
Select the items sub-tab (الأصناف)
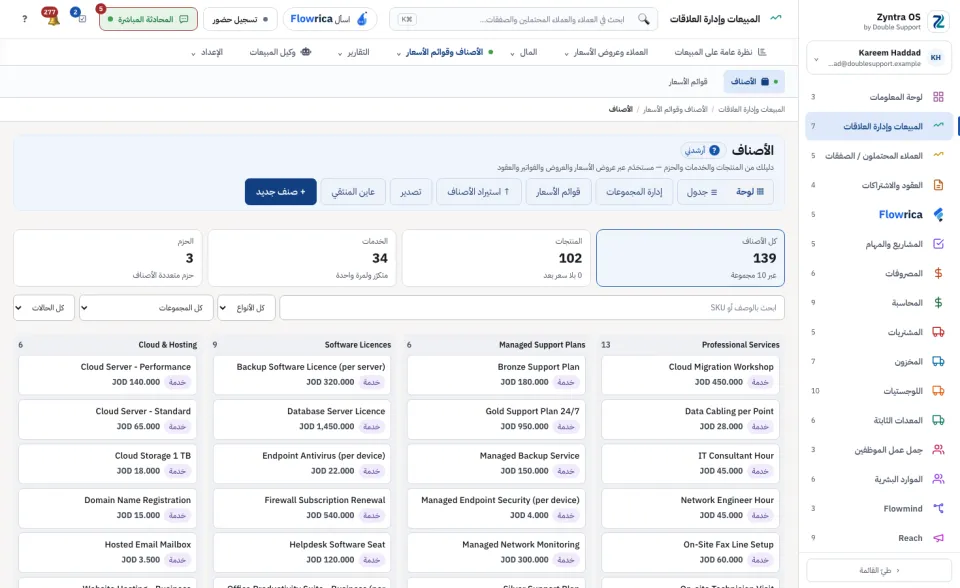(754, 81)
